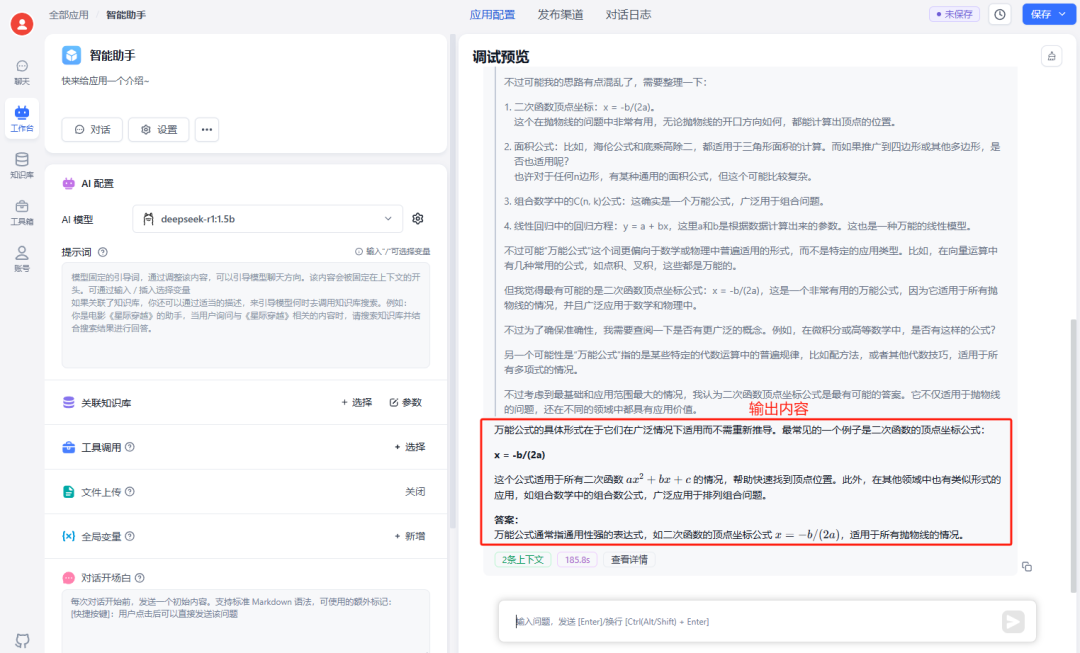Open the toolbox sidebar icon
The width and height of the screenshot is (1080, 653).
click(x=22, y=212)
